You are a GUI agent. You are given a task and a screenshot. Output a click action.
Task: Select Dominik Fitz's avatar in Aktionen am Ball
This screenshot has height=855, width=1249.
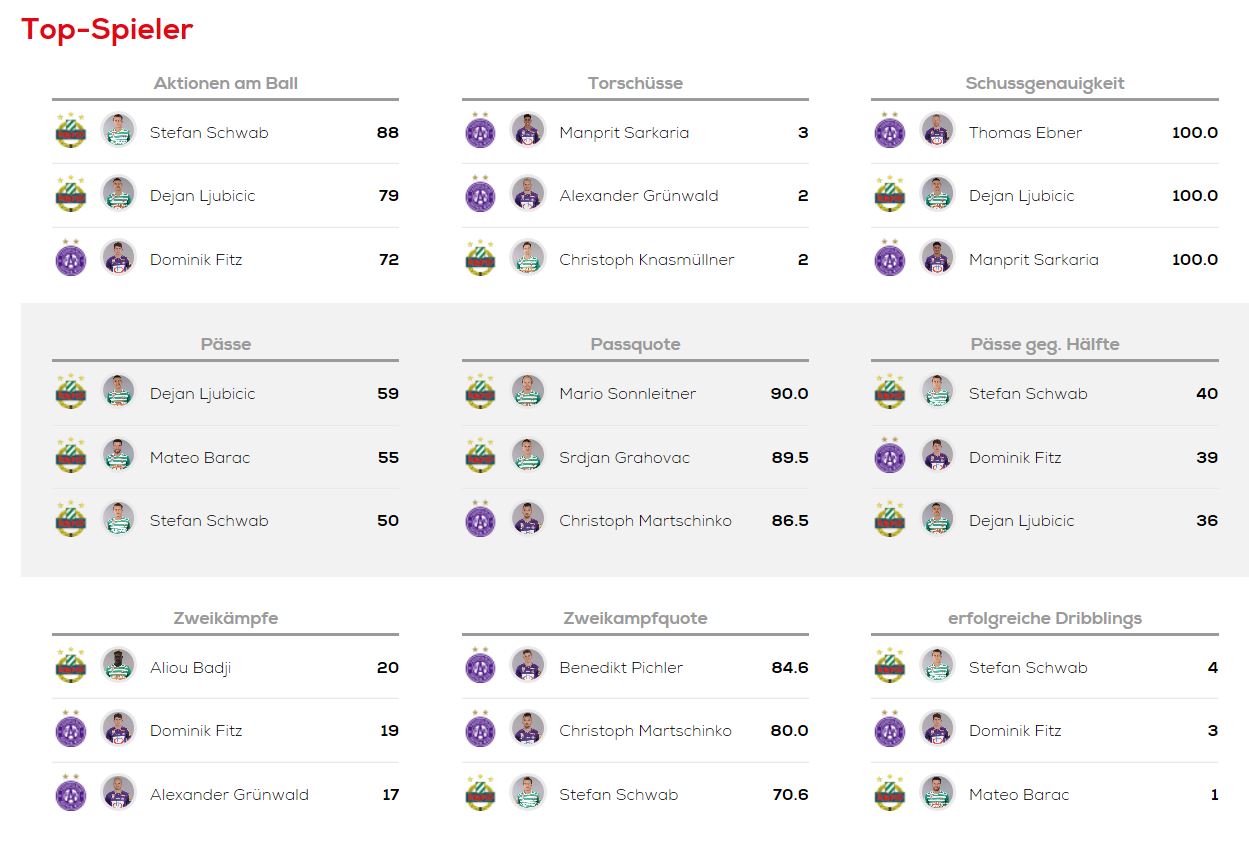point(118,259)
